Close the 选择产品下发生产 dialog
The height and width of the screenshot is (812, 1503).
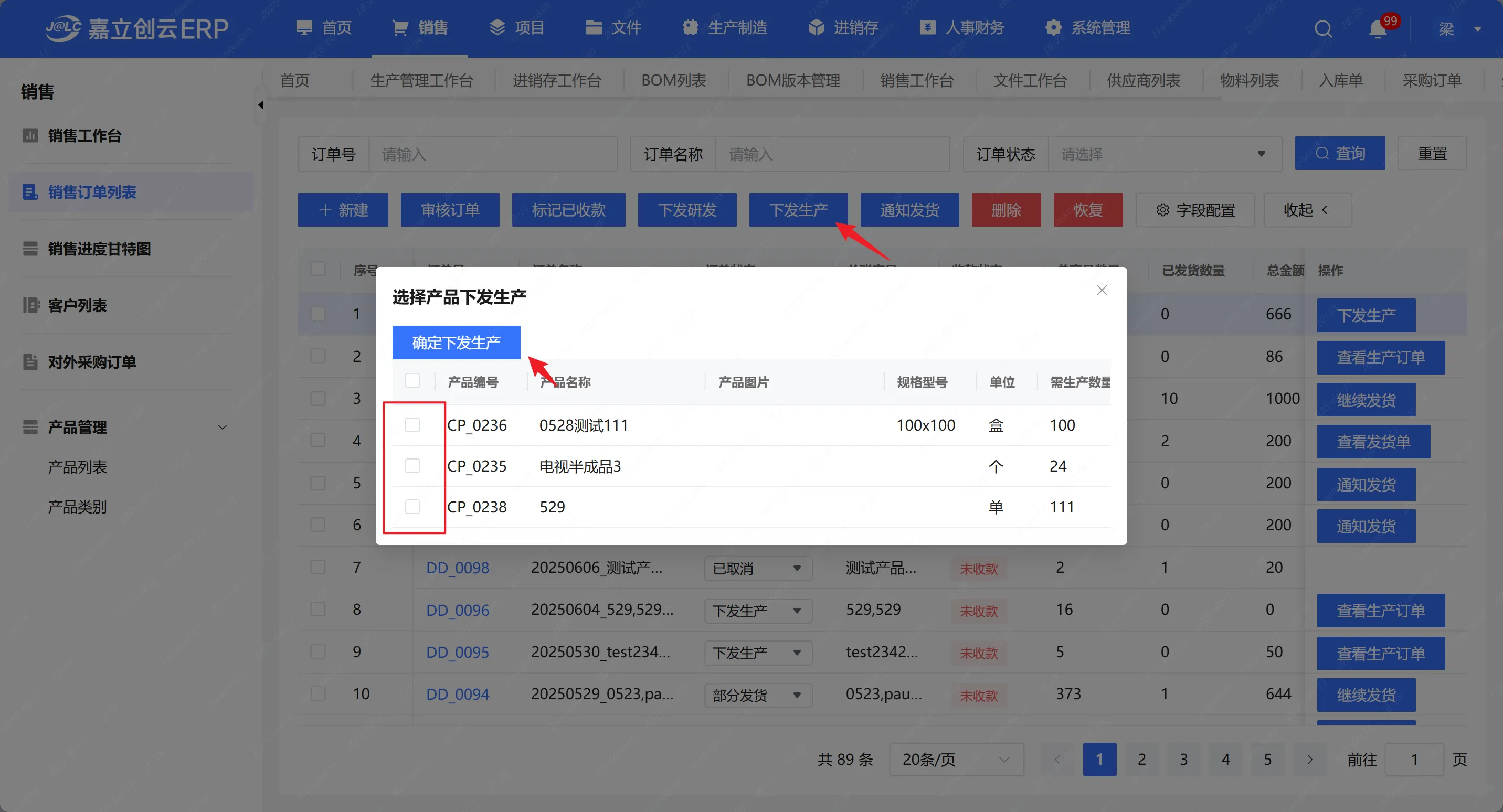1102,290
